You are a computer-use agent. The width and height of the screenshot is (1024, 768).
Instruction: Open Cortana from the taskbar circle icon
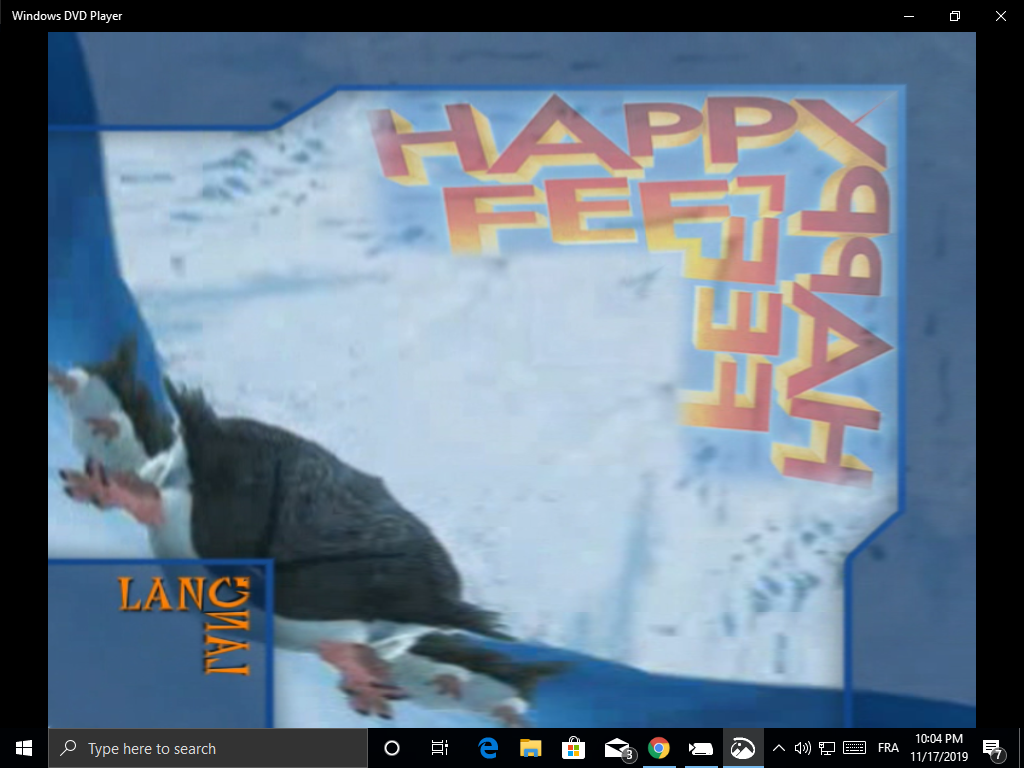tap(392, 748)
